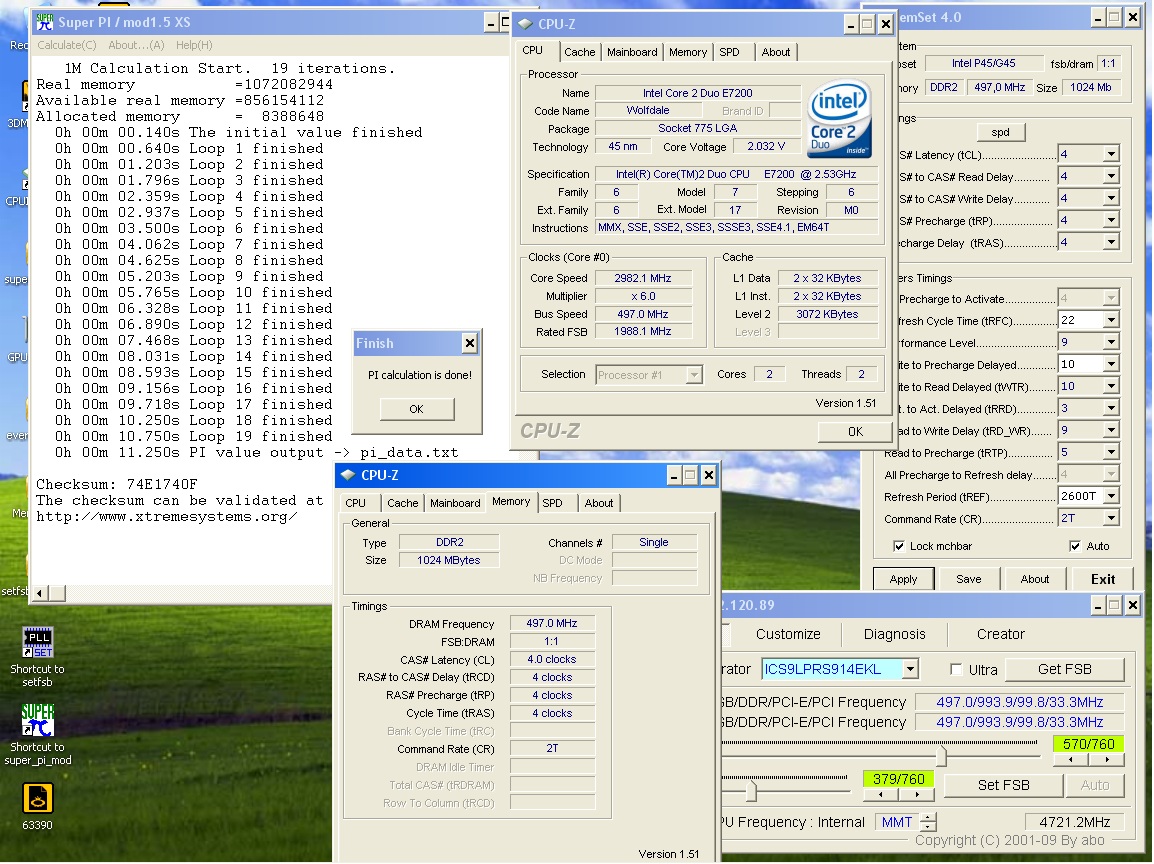Open Calculate(C) menu in Super PI

pyautogui.click(x=66, y=45)
